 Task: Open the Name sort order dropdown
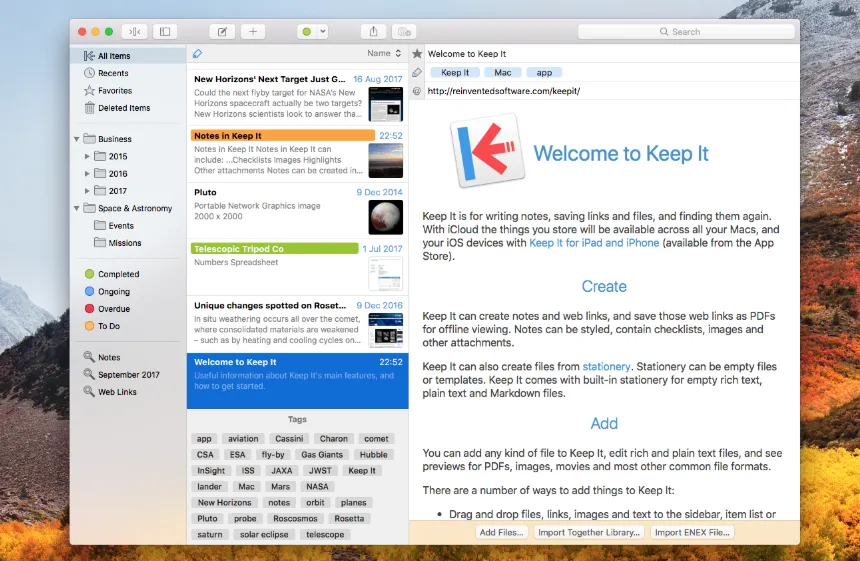(384, 53)
